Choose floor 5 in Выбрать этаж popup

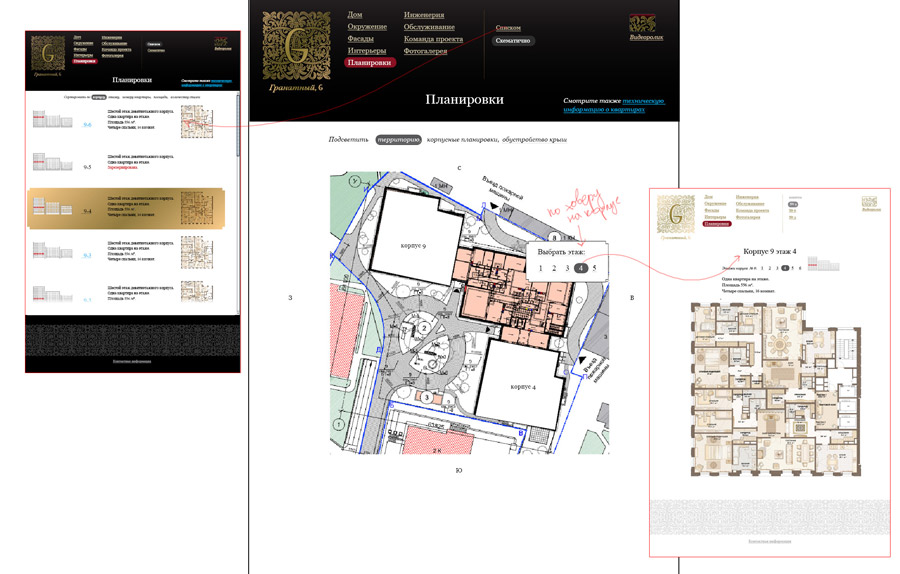[x=595, y=269]
